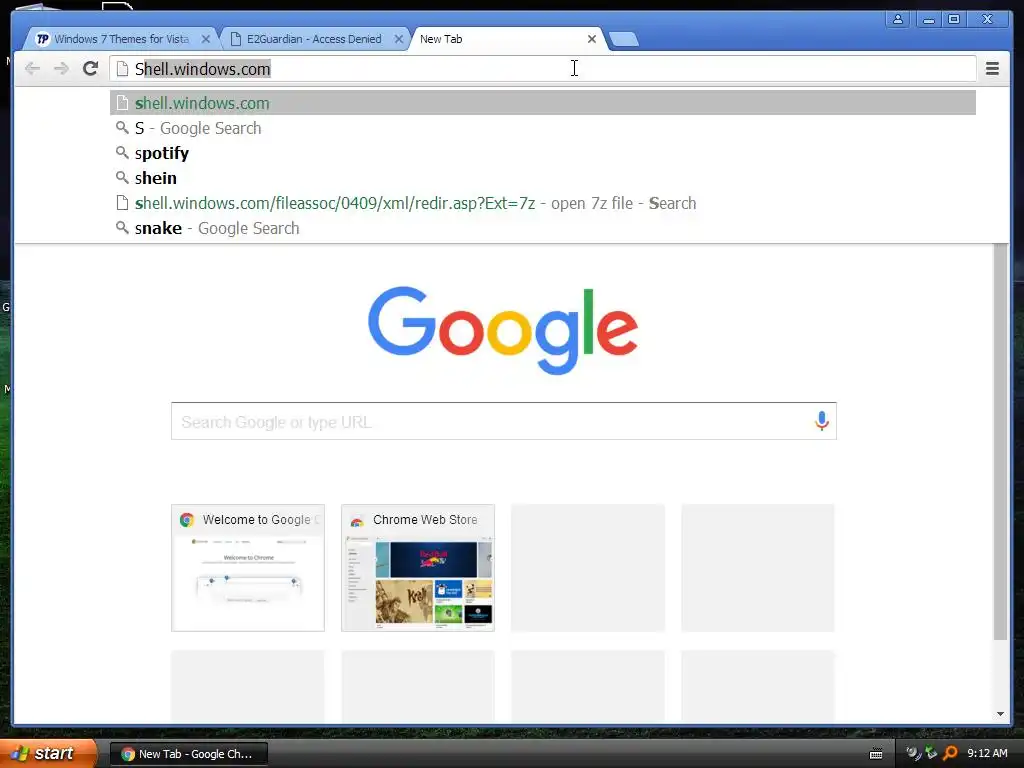Image resolution: width=1024 pixels, height=768 pixels.
Task: Close the E2Guardian Access Denied tab
Action: (398, 39)
